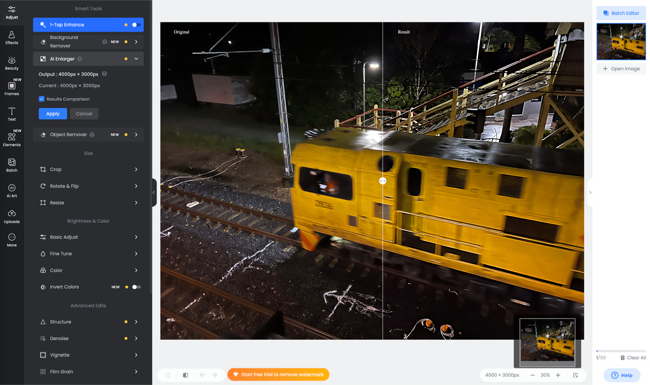Screen dimensions: 650x385
Task: Open the Effects tab in sidebar
Action: [x=12, y=38]
